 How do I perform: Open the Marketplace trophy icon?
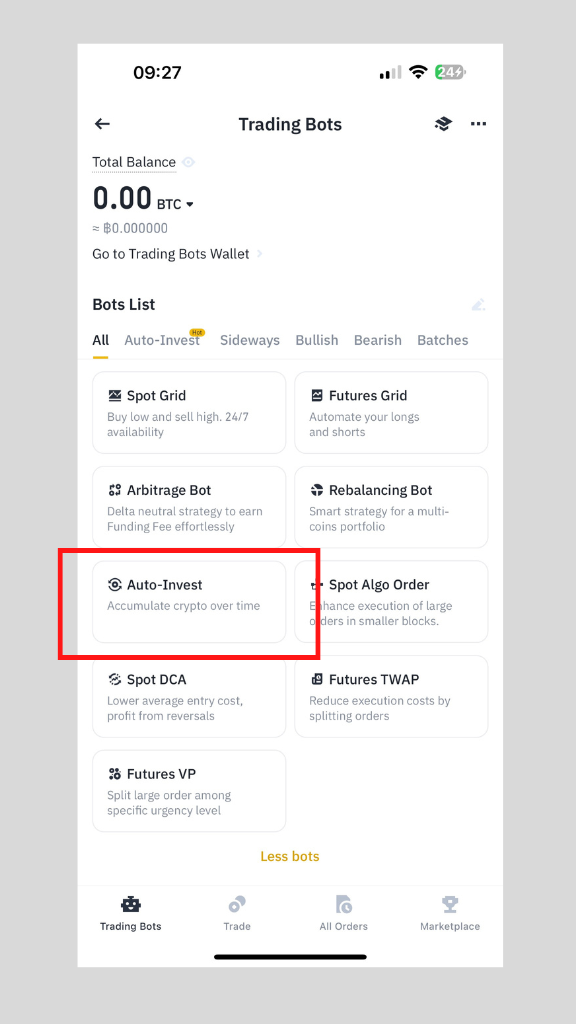[450, 904]
